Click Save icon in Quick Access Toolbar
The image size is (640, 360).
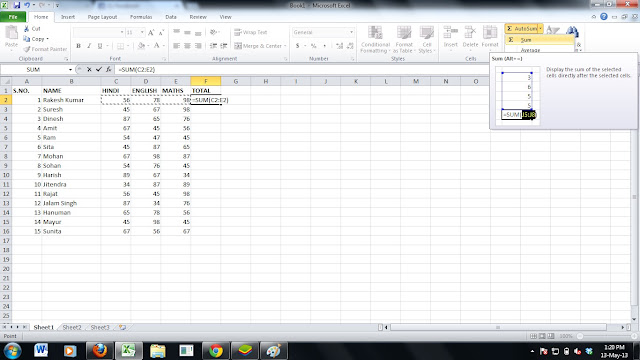pos(17,5)
